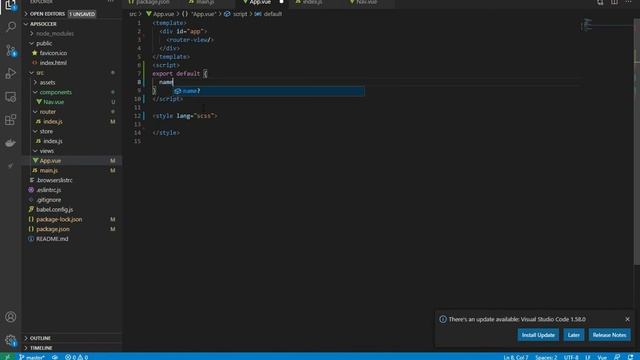Click the Vue language mode indicator

click(x=602, y=357)
